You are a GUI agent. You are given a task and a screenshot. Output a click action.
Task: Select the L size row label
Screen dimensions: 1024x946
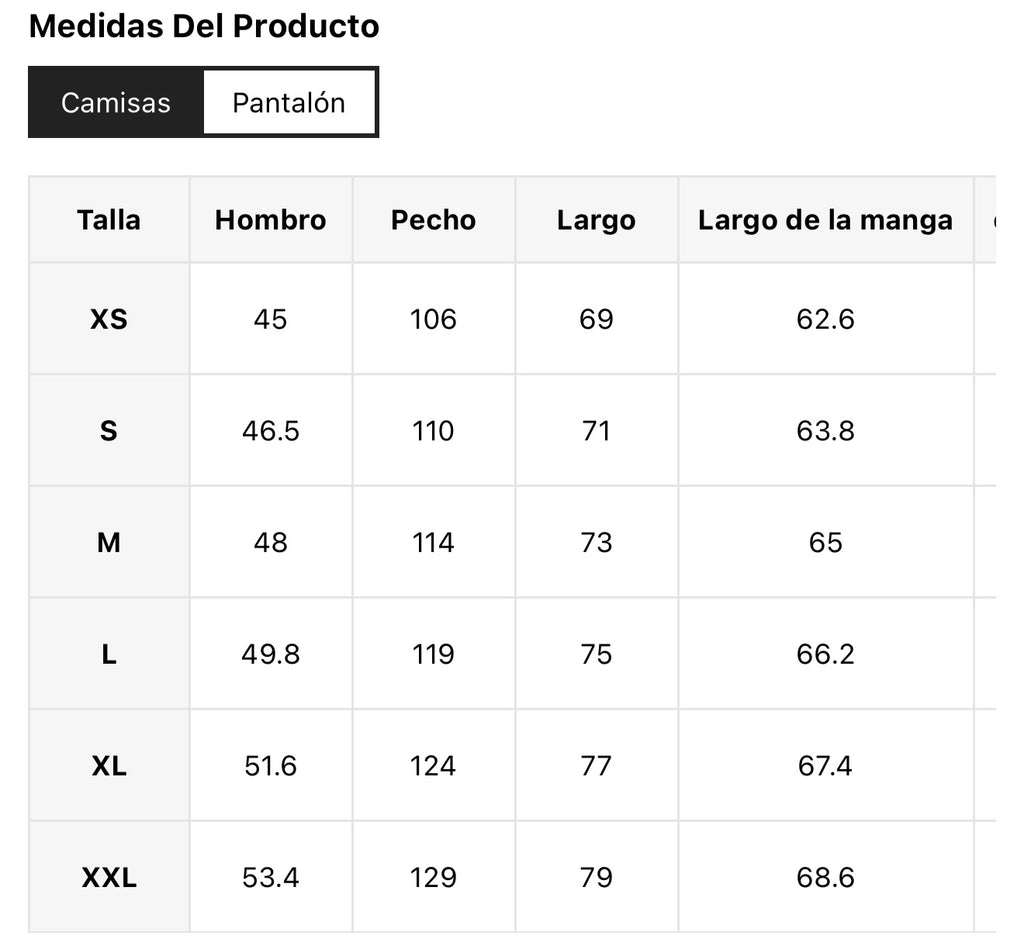[x=109, y=654]
